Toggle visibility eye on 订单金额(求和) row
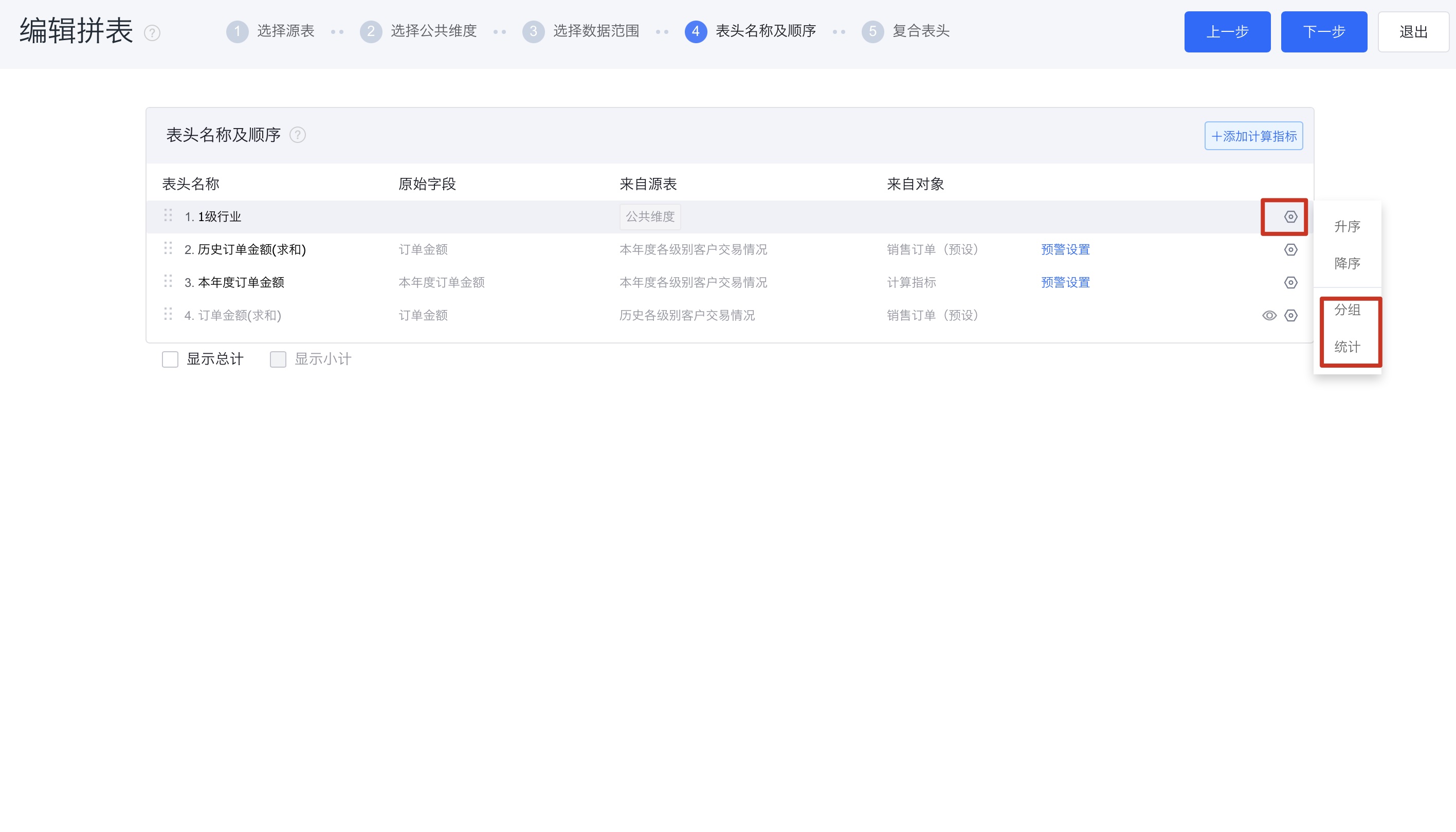1456x832 pixels. (x=1269, y=315)
